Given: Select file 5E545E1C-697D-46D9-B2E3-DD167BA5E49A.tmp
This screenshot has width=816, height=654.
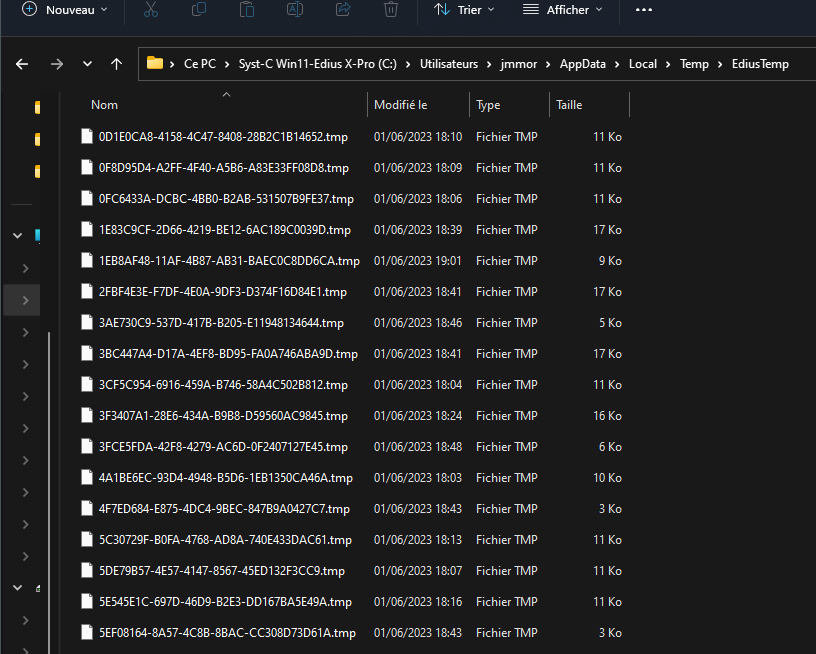Looking at the screenshot, I should (225, 602).
